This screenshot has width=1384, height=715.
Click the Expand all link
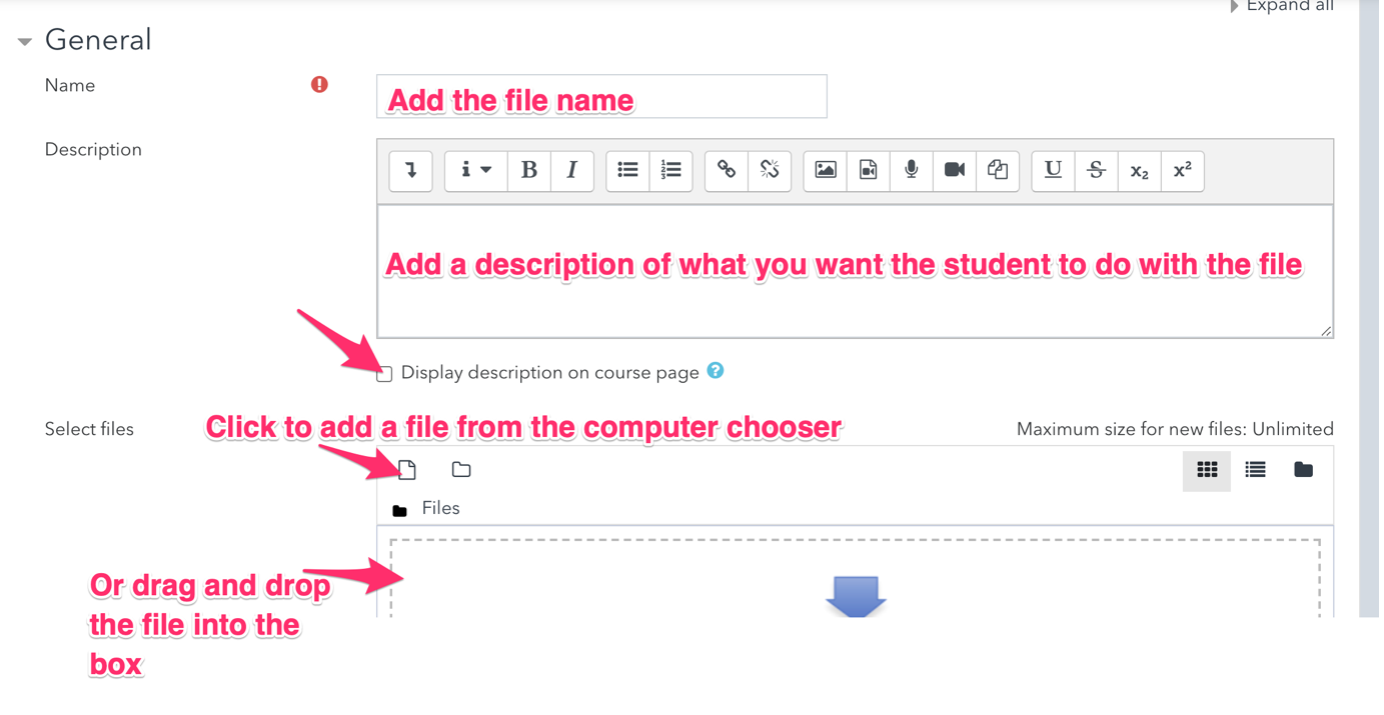pyautogui.click(x=1289, y=6)
